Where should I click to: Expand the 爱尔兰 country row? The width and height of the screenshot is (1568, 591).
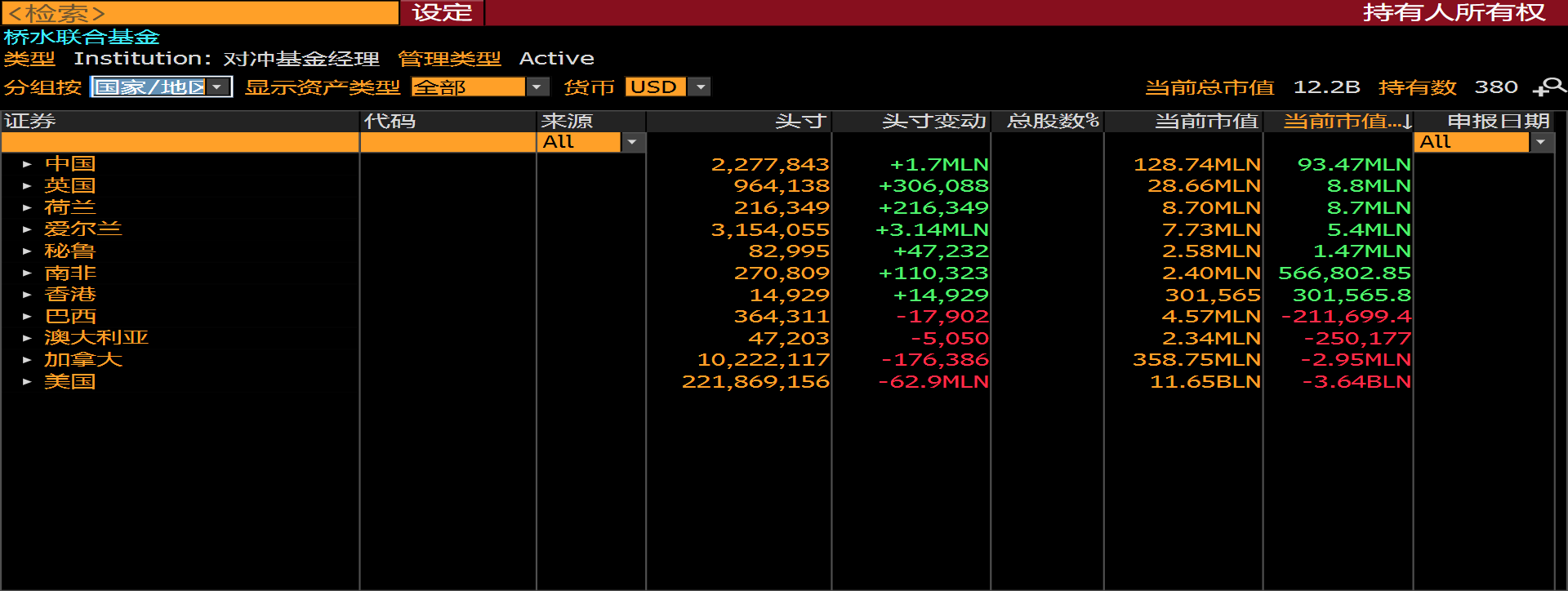(x=27, y=229)
